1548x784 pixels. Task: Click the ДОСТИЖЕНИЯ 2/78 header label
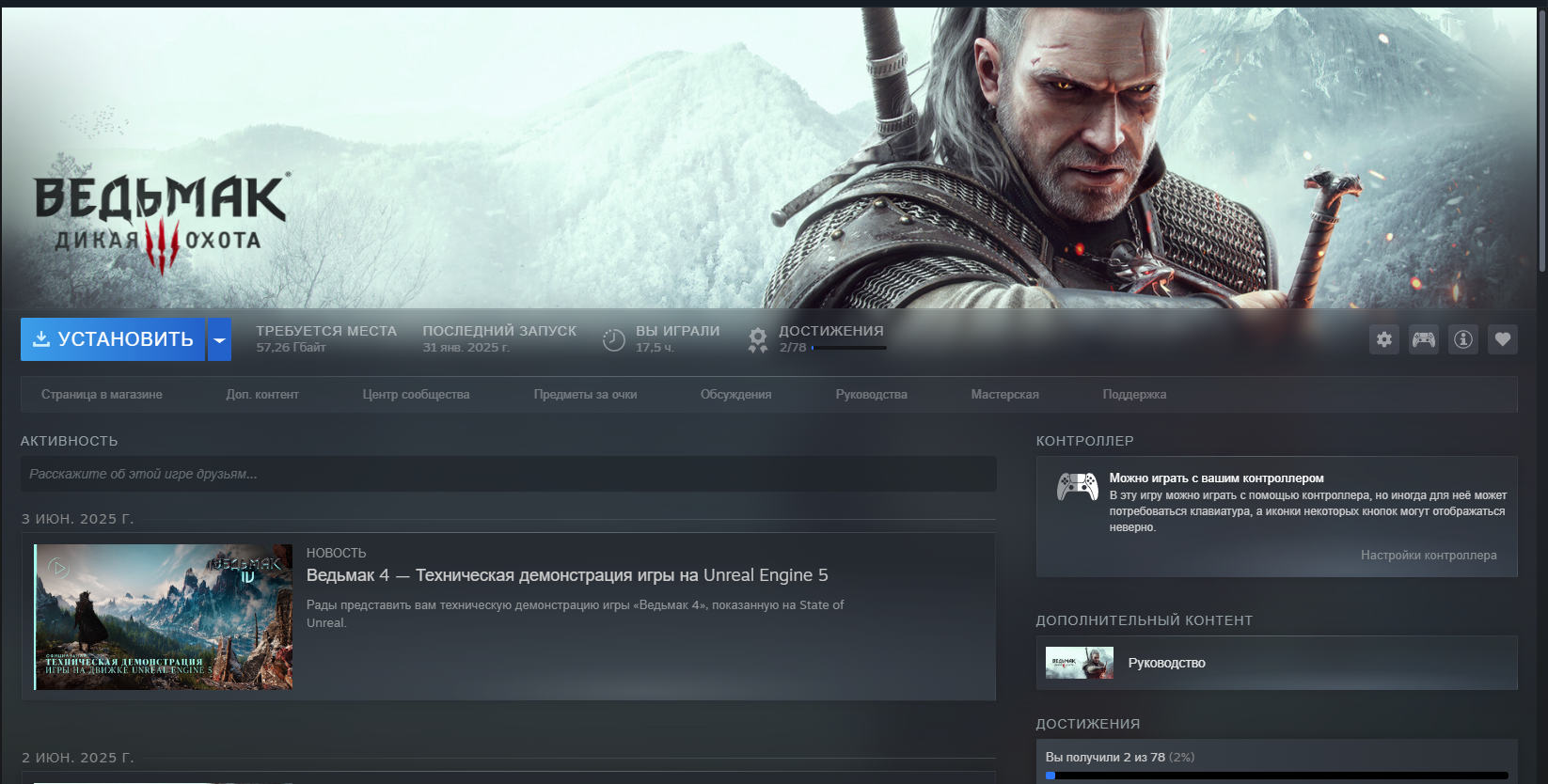tap(831, 331)
